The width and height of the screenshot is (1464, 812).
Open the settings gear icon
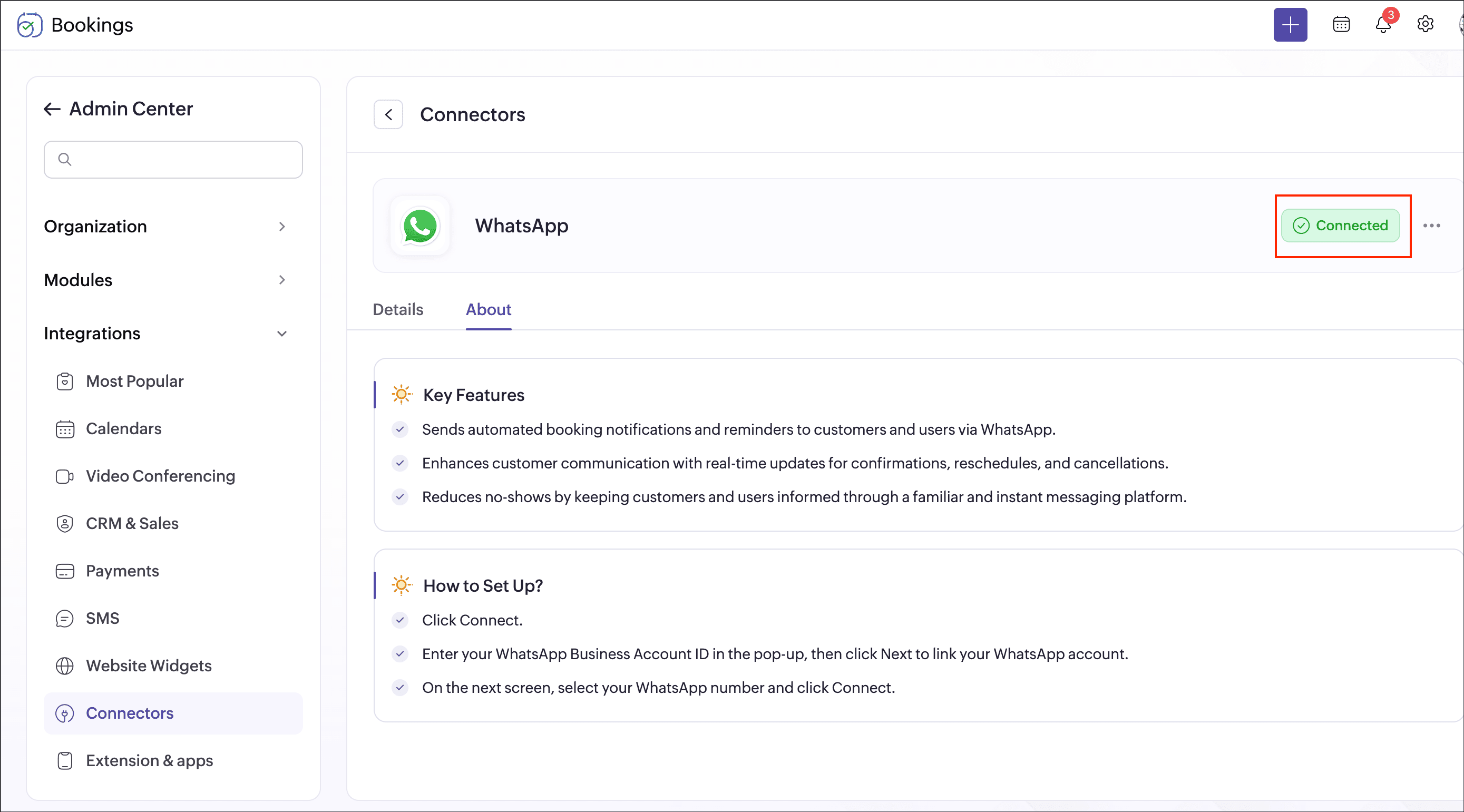coord(1425,24)
